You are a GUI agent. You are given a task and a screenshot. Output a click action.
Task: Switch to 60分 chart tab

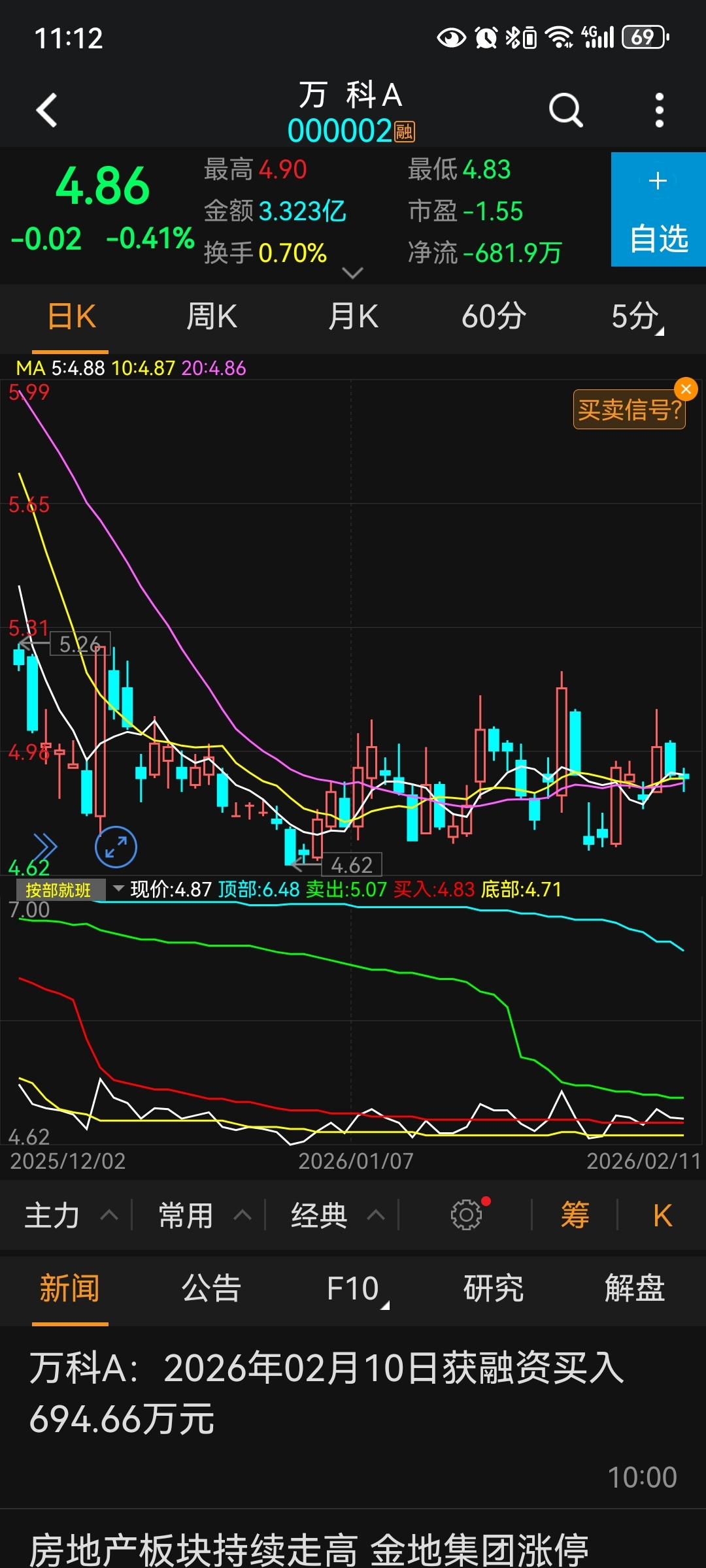click(494, 317)
